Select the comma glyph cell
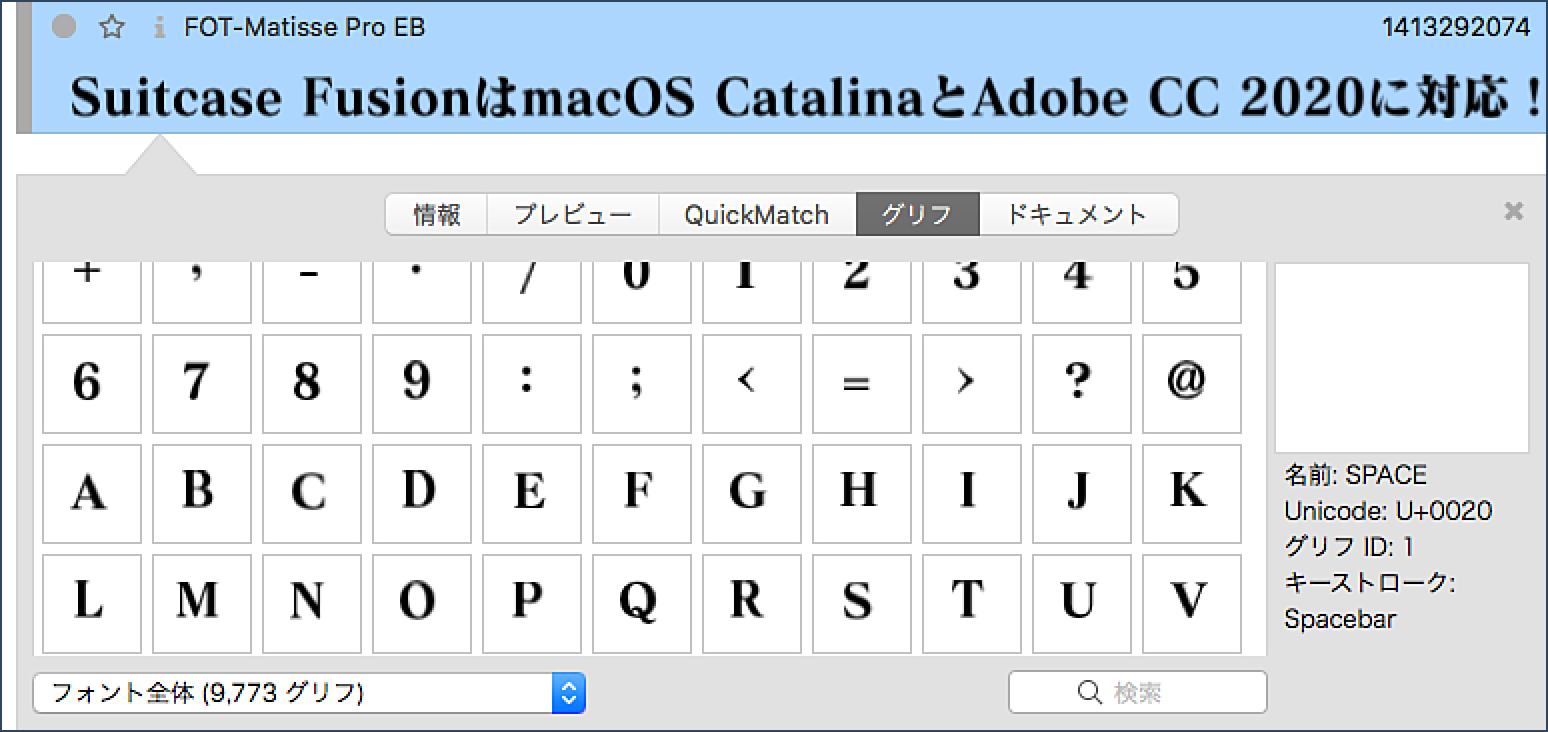This screenshot has height=732, width=1548. (x=202, y=293)
